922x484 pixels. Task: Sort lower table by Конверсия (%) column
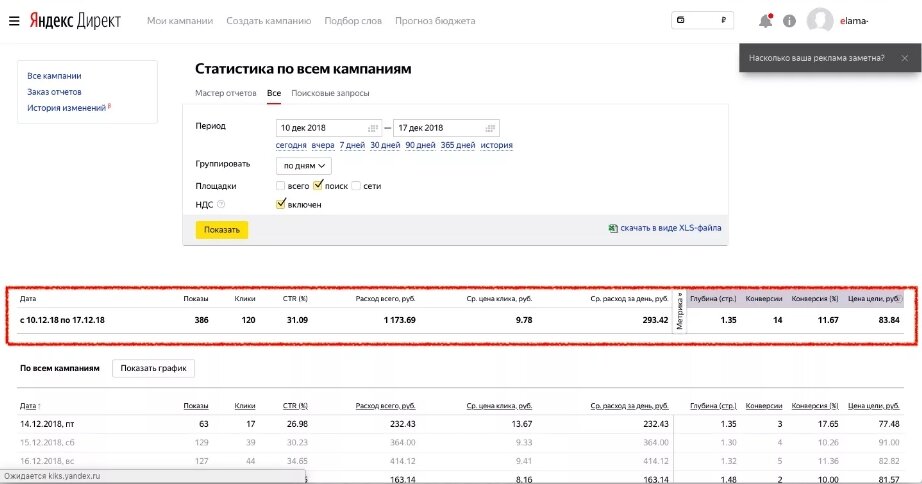click(x=815, y=406)
